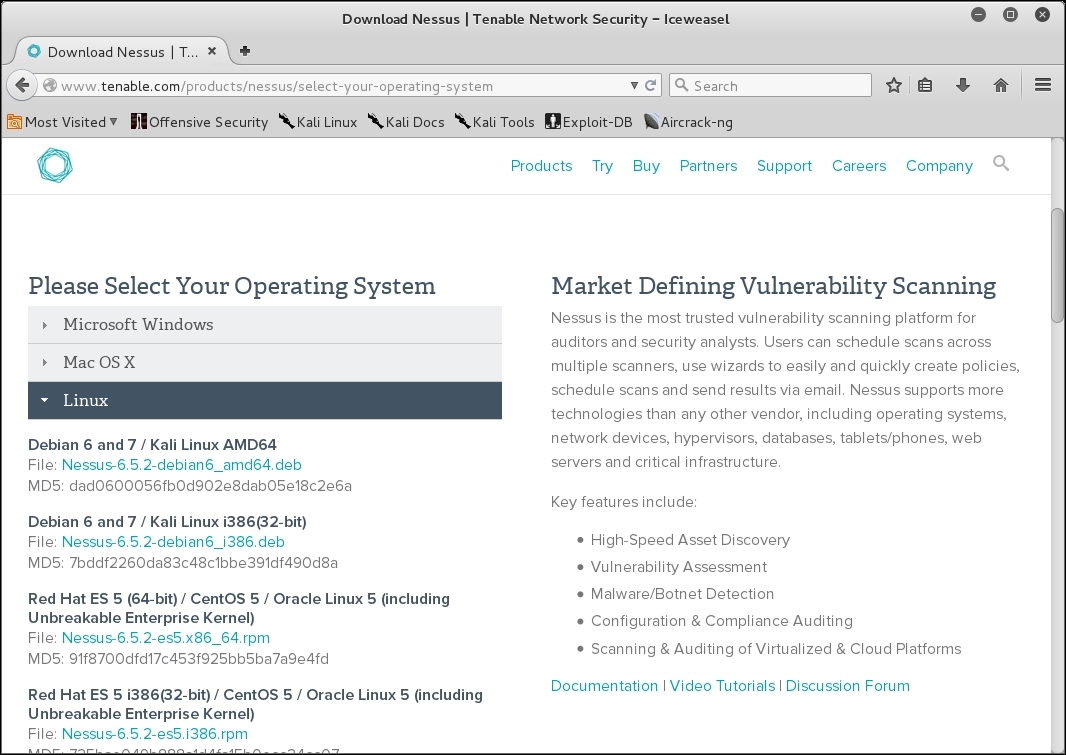
Task: Open a new tab with plus button
Action: click(x=245, y=51)
